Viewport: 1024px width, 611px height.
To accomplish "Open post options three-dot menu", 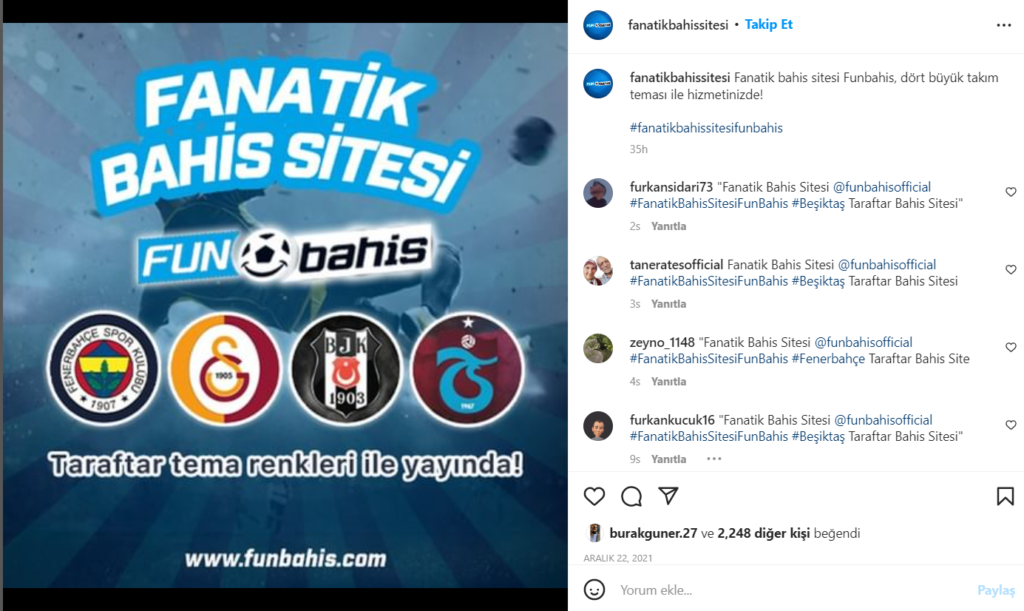I will 1004,25.
